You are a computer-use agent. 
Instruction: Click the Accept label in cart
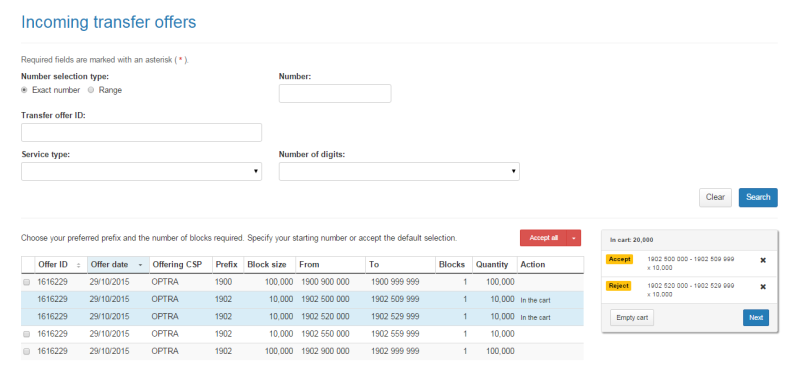619,259
